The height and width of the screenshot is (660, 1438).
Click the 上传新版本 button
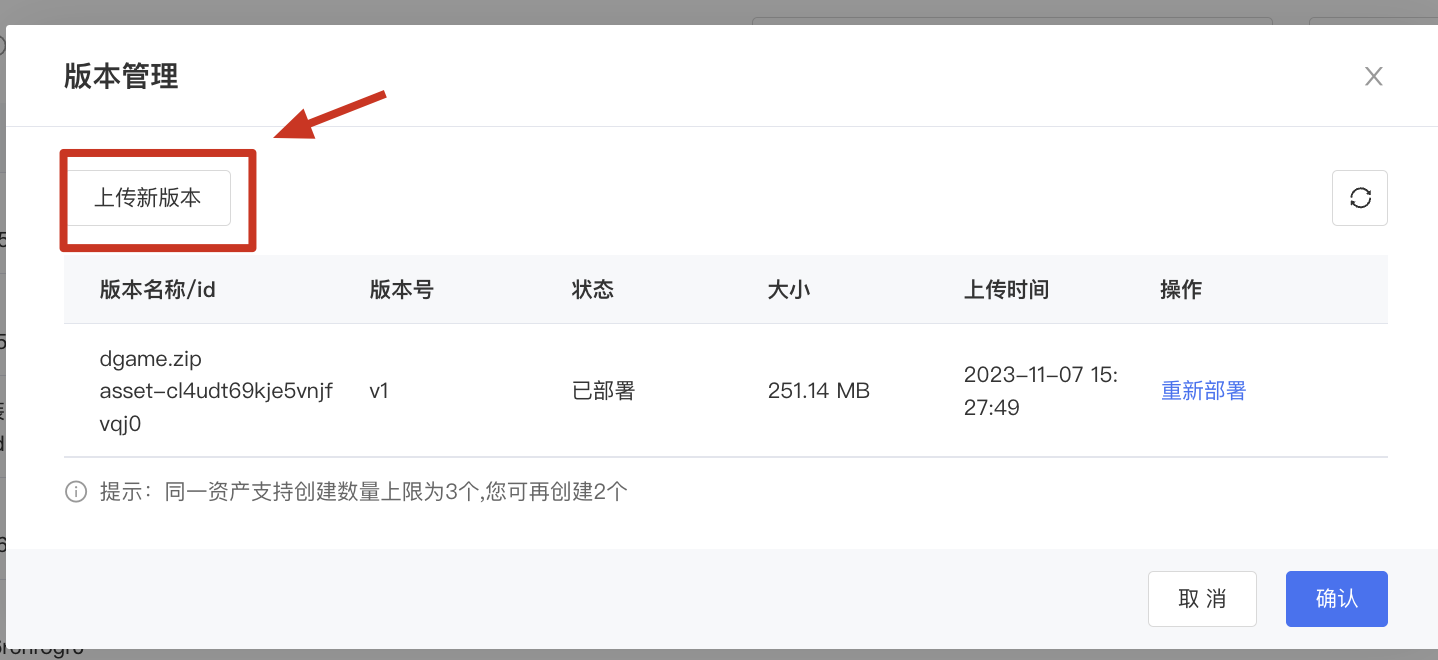click(x=148, y=198)
